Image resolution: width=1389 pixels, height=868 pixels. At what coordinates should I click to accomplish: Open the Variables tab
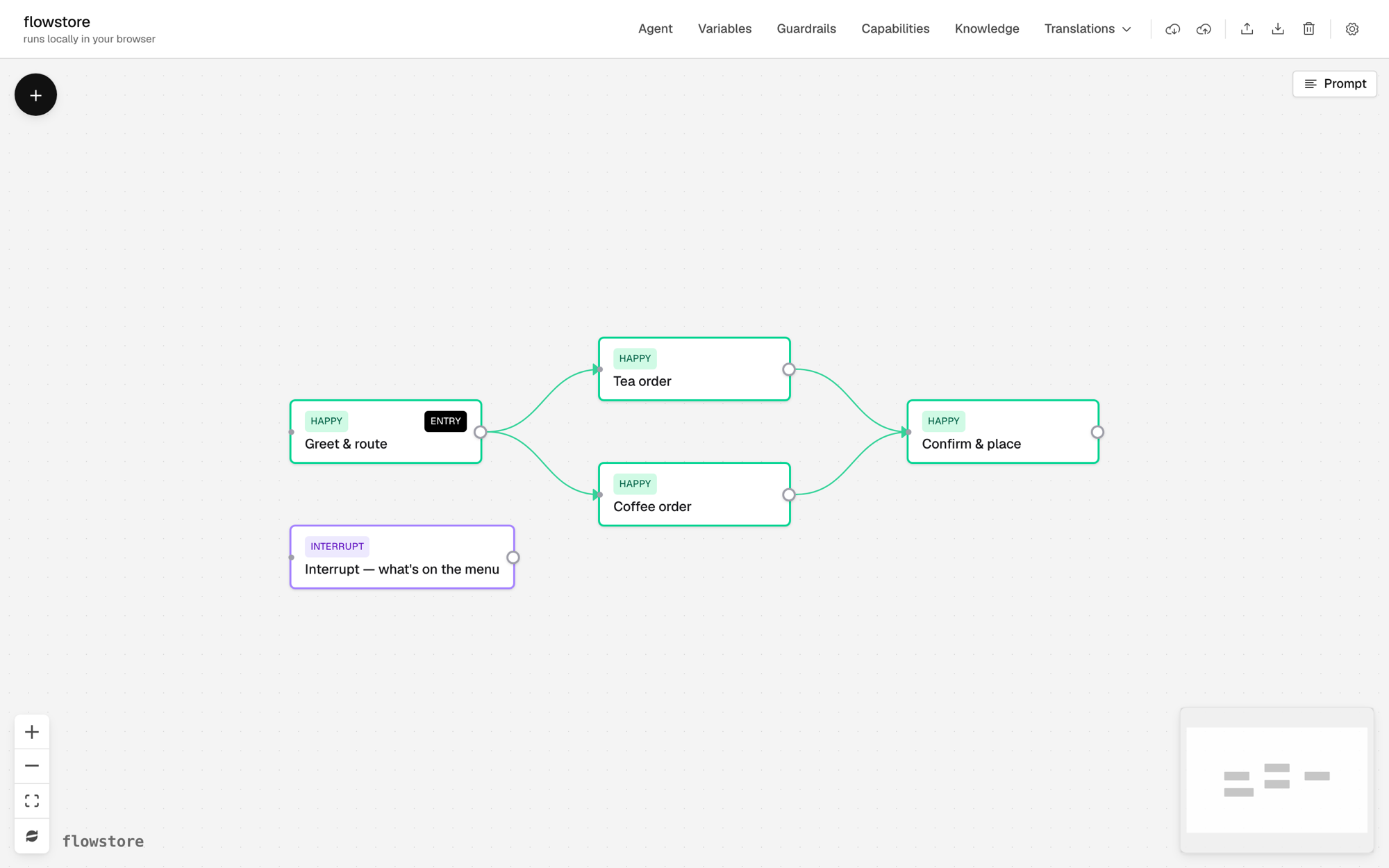[724, 29]
